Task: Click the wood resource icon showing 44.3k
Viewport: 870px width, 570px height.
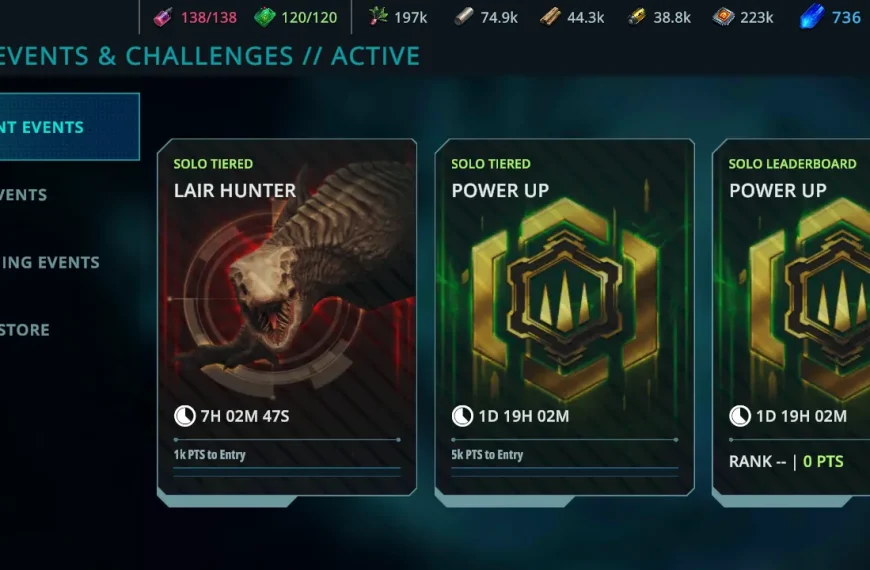Action: click(550, 18)
